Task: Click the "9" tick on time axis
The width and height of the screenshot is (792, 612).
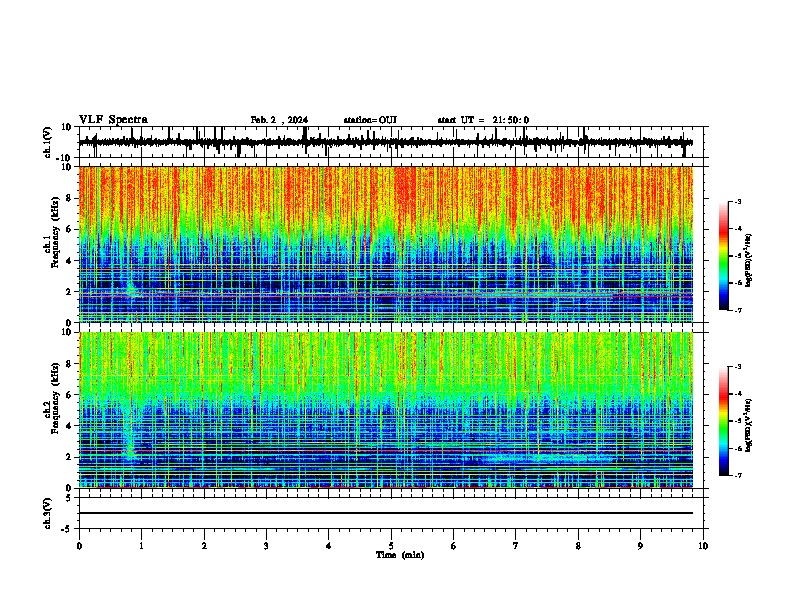Action: [640, 546]
